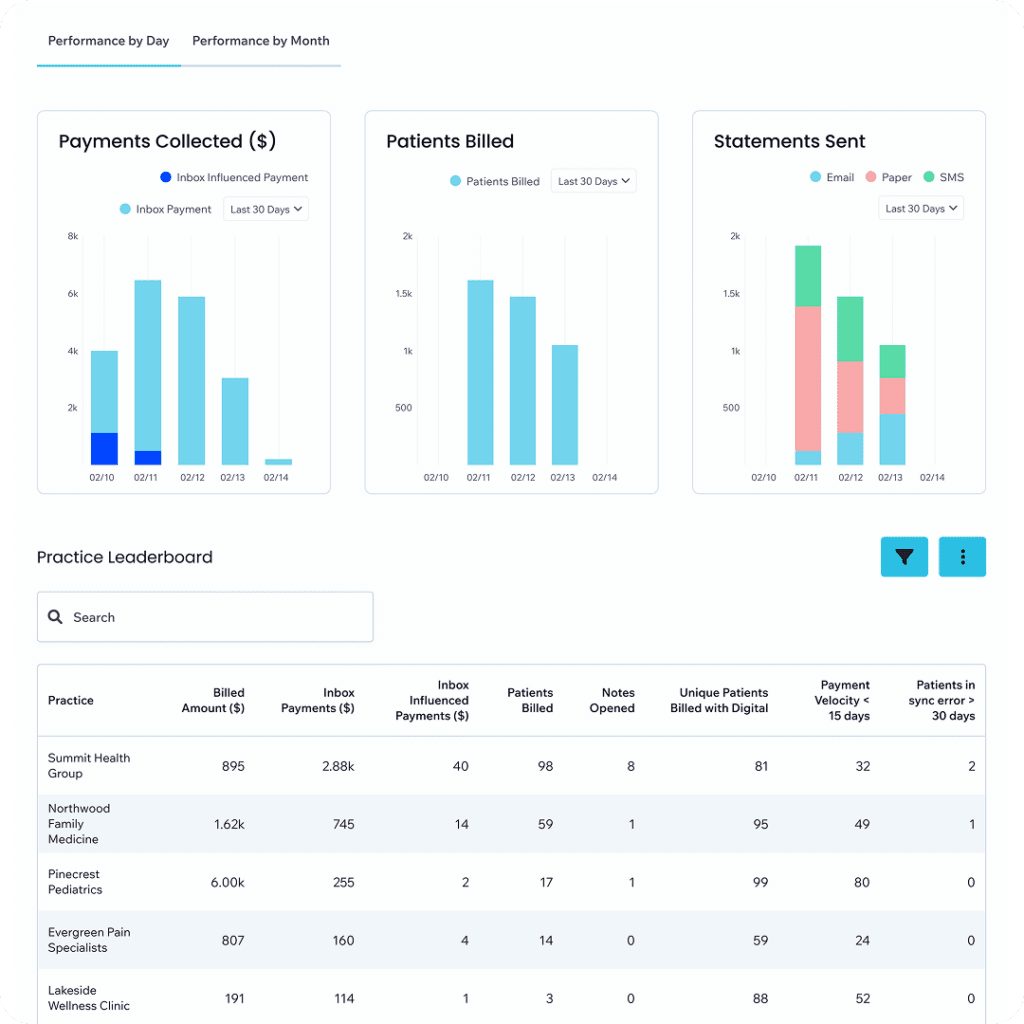Click the 02/11 bar in Payments Collected
The height and width of the screenshot is (1024, 1024).
pyautogui.click(x=148, y=370)
